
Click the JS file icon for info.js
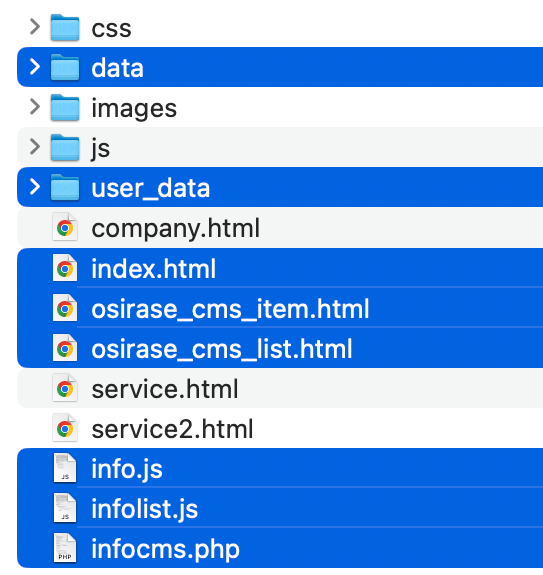click(65, 468)
